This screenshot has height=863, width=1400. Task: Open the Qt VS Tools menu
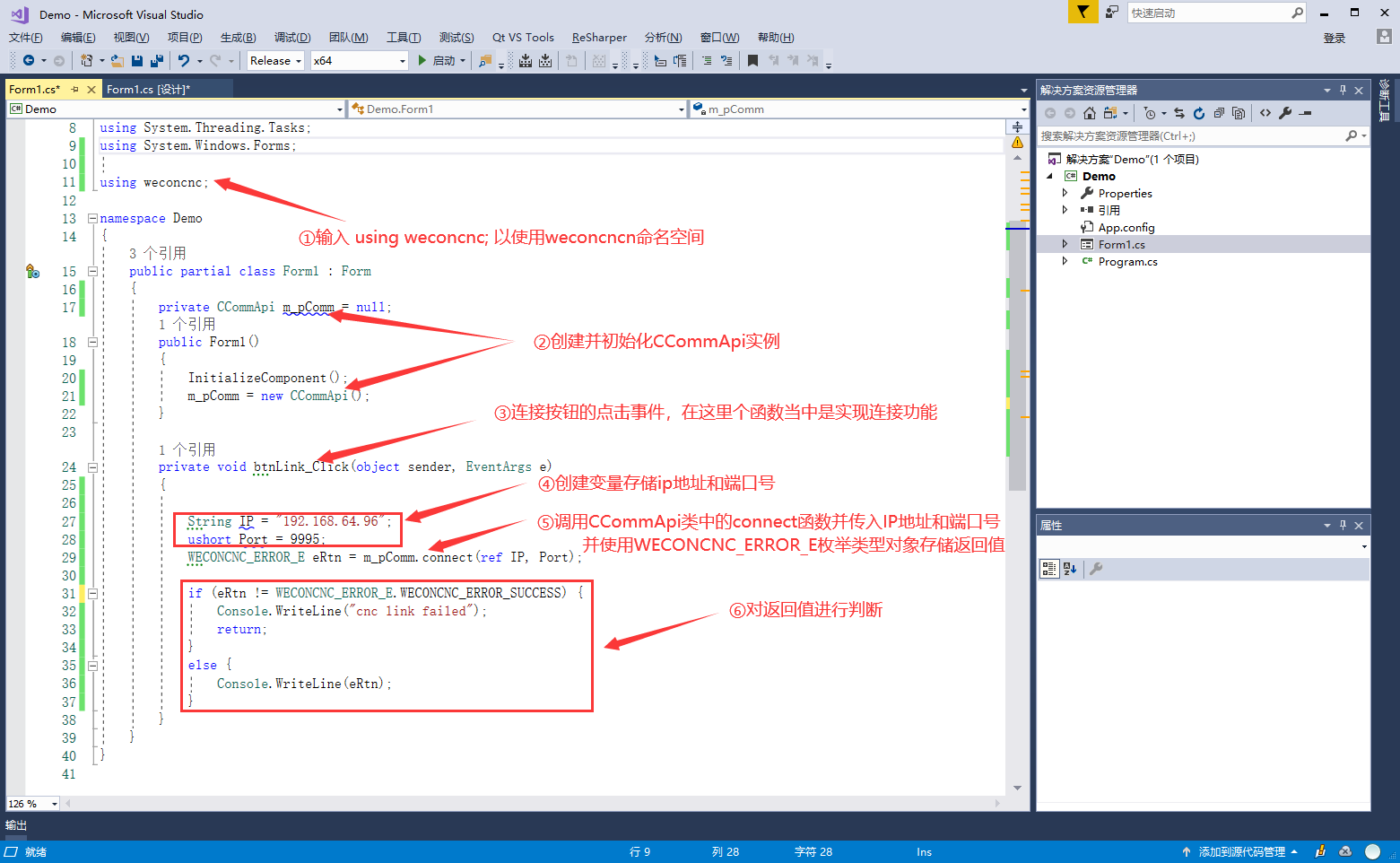(x=523, y=38)
